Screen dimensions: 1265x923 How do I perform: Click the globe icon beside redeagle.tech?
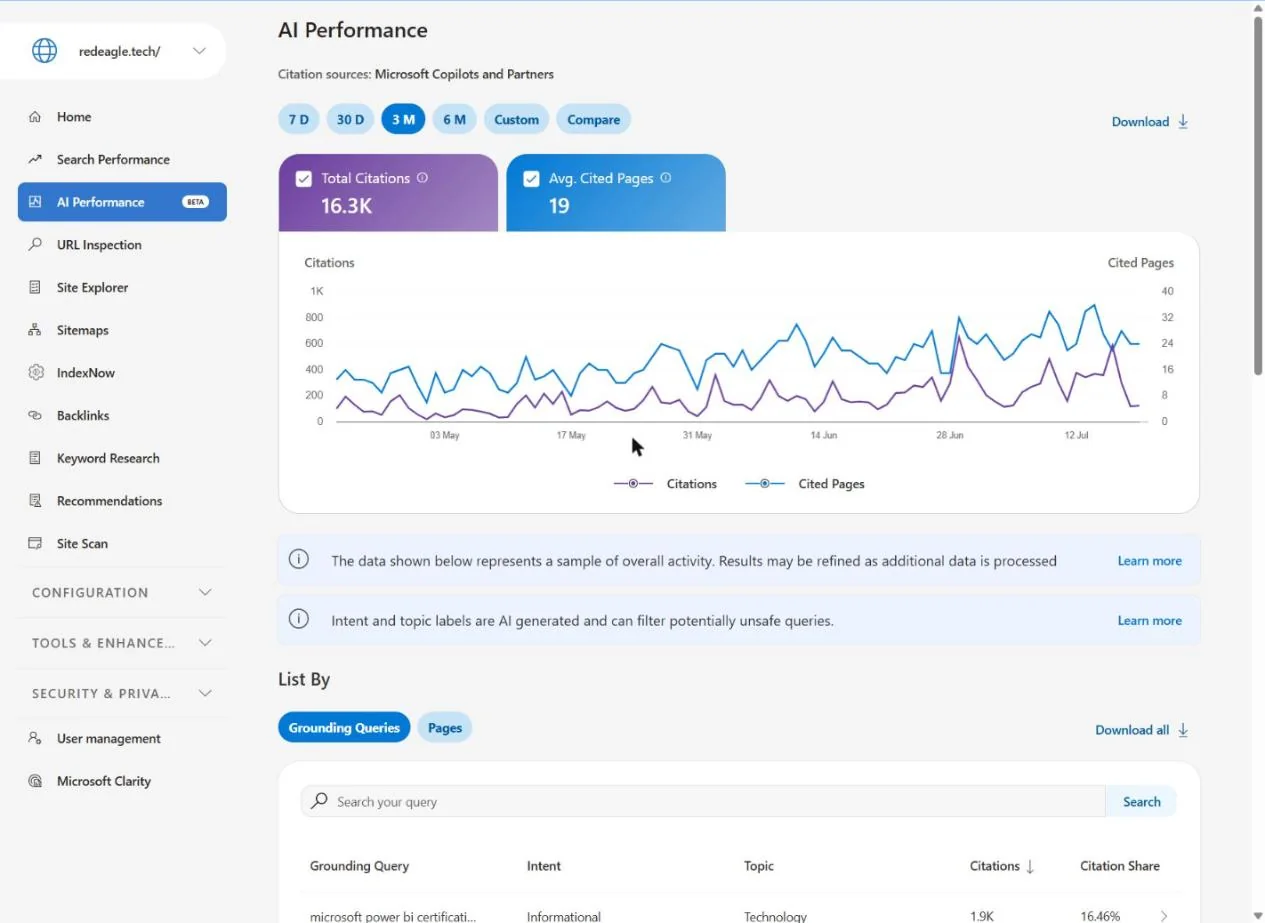45,51
